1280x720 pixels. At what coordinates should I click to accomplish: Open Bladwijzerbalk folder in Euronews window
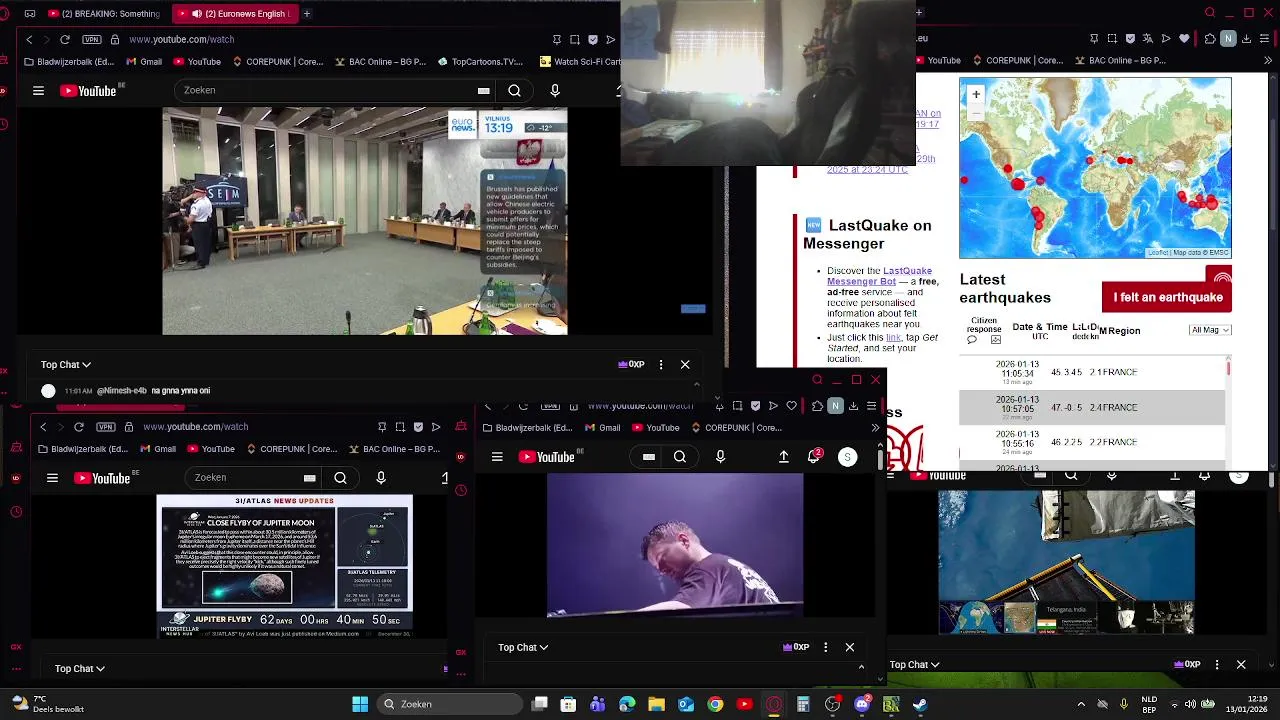[69, 61]
